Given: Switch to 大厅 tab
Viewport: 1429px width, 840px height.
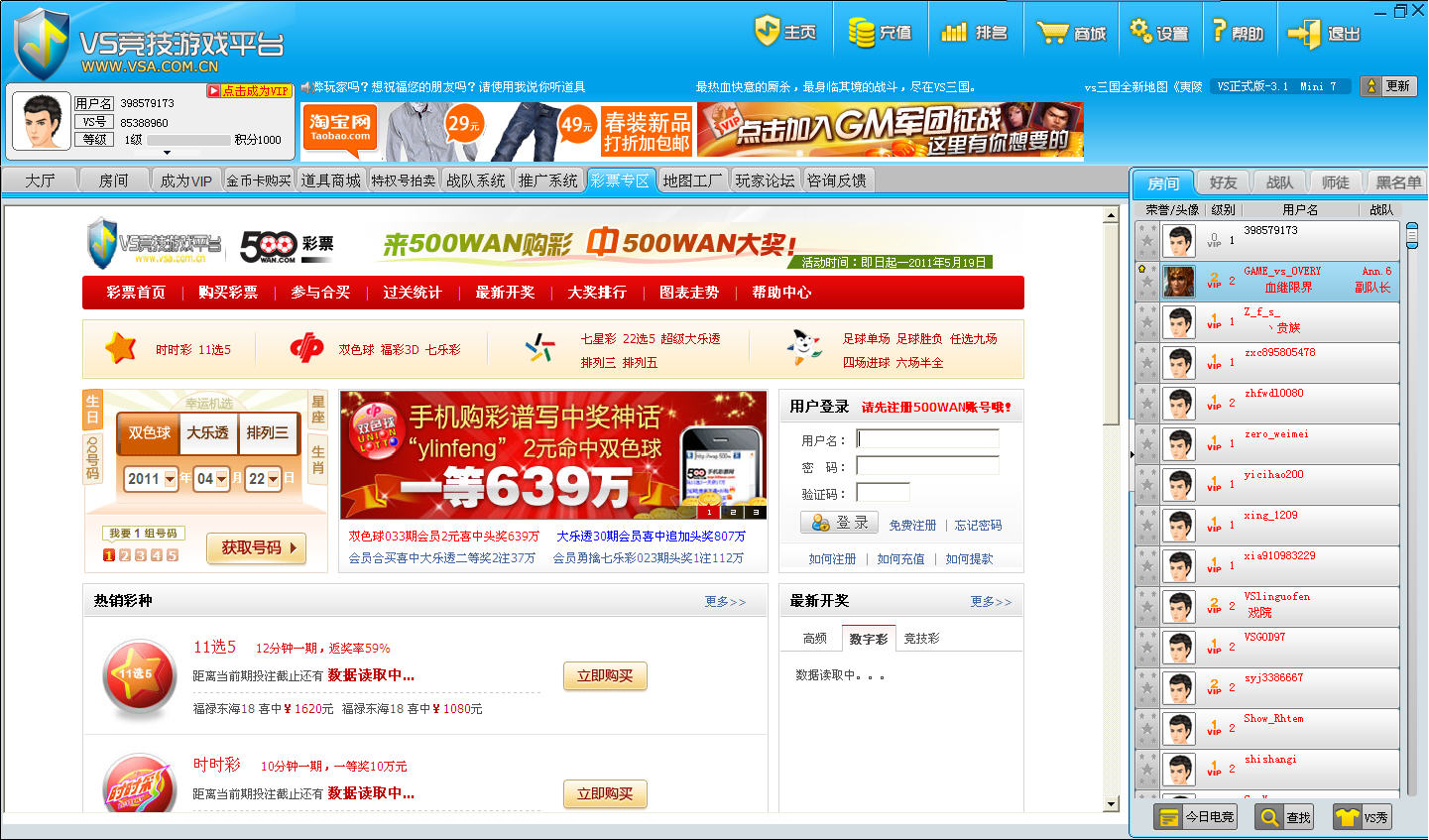Looking at the screenshot, I should click(41, 180).
